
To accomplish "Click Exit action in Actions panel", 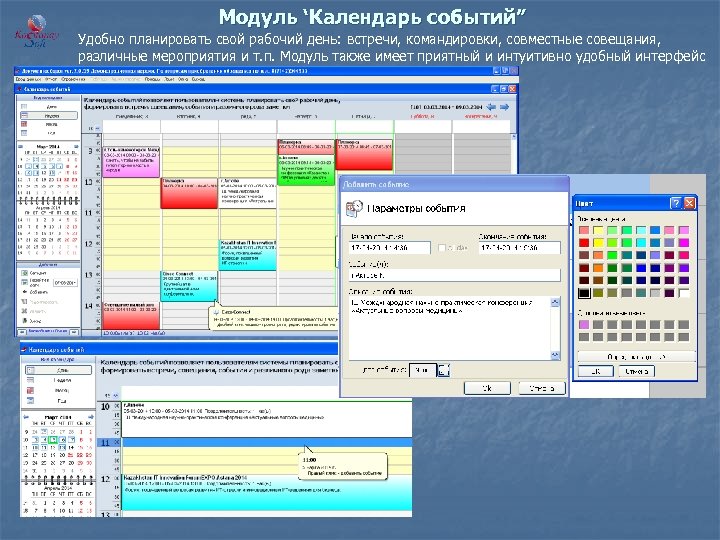I will coord(32,321).
